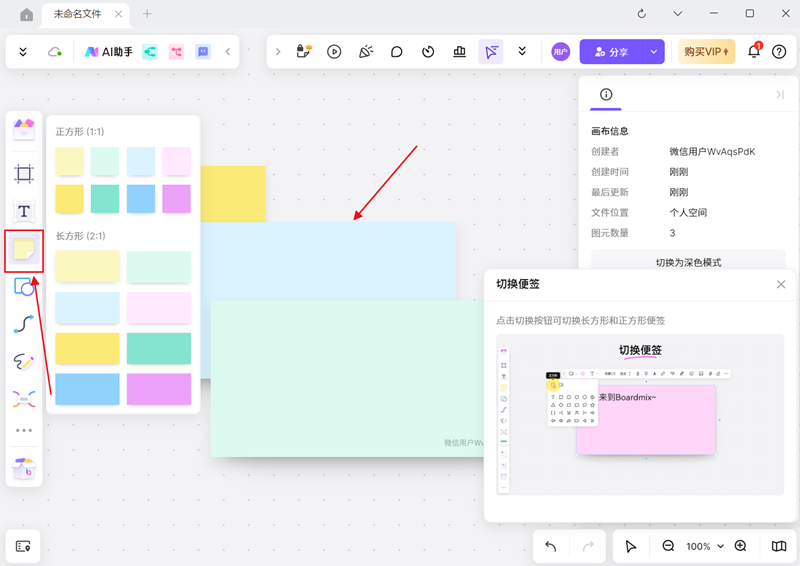Viewport: 800px width, 566px height.
Task: Expand more tools double-chevron in top toolbar
Action: coord(522,52)
